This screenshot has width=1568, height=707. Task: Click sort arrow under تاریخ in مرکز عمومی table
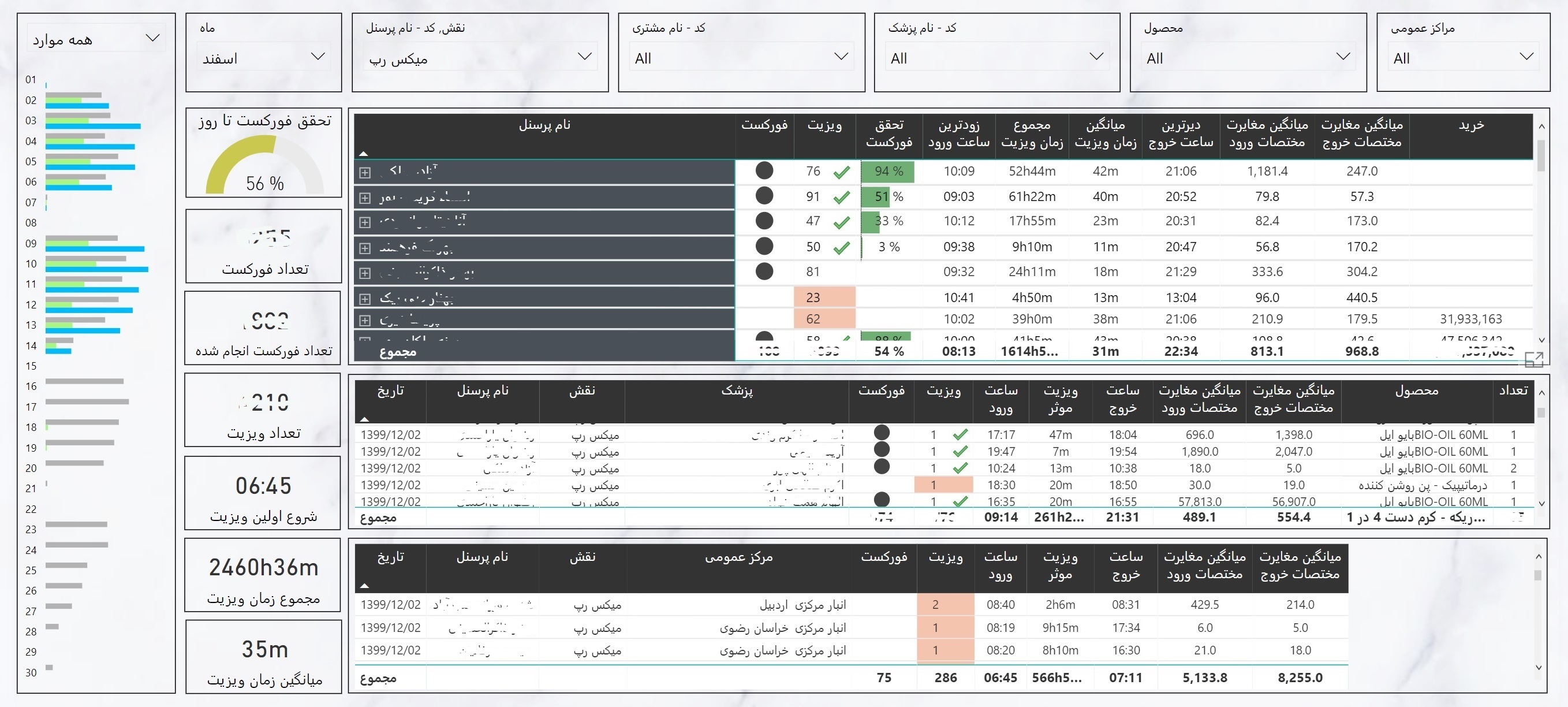(365, 586)
